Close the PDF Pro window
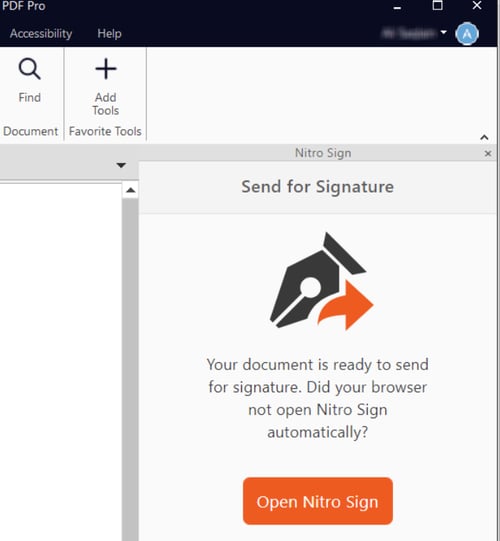The width and height of the screenshot is (500, 541). 477,6
